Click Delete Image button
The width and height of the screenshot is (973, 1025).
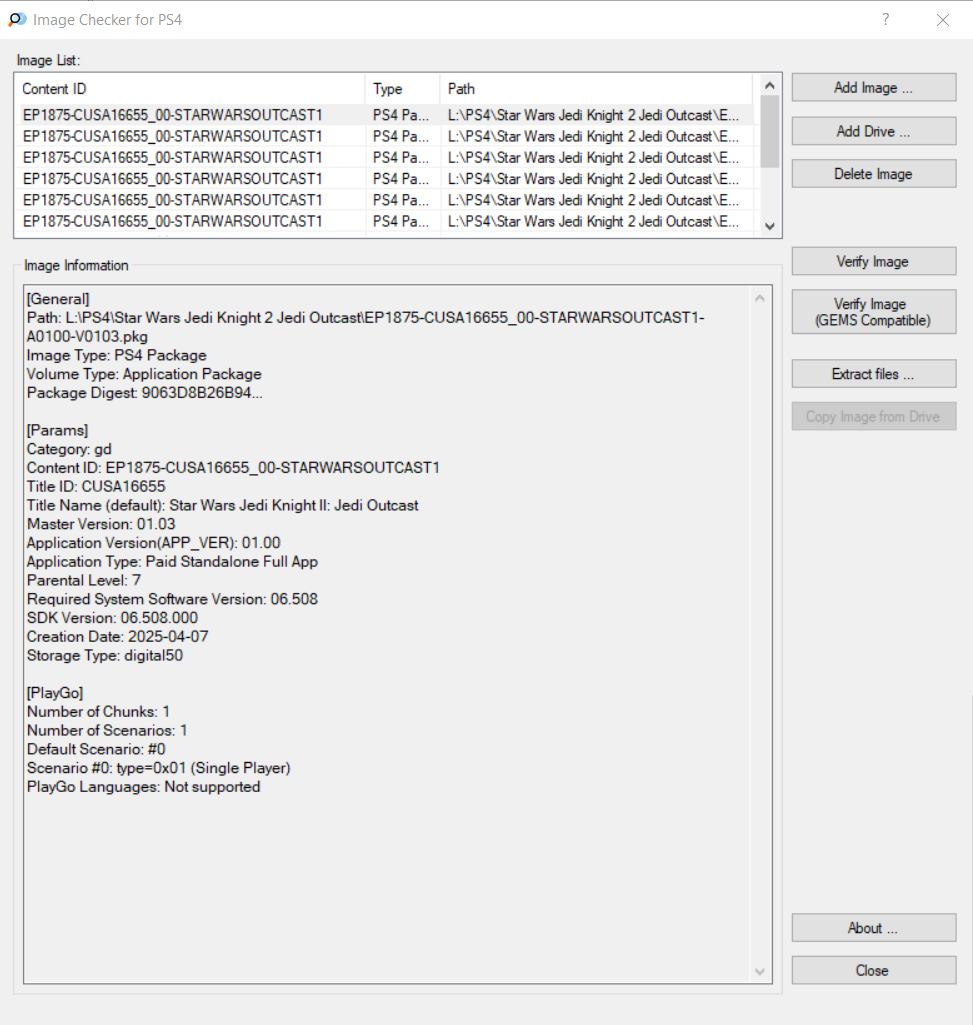click(873, 174)
